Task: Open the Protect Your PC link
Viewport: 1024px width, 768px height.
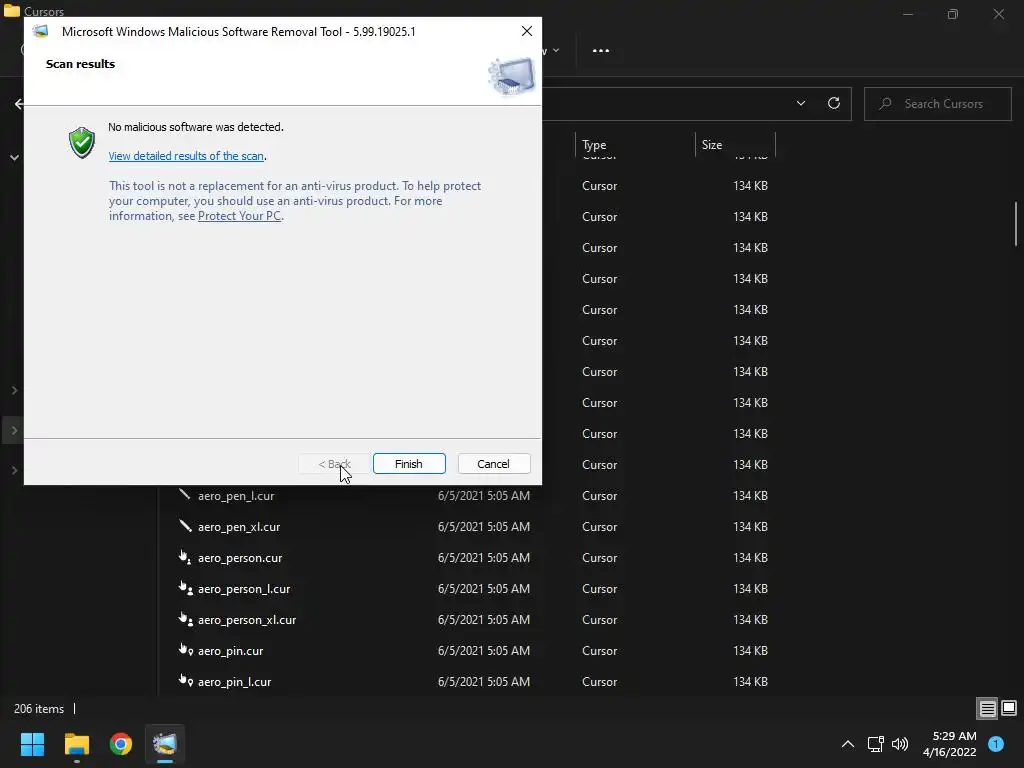Action: point(240,216)
